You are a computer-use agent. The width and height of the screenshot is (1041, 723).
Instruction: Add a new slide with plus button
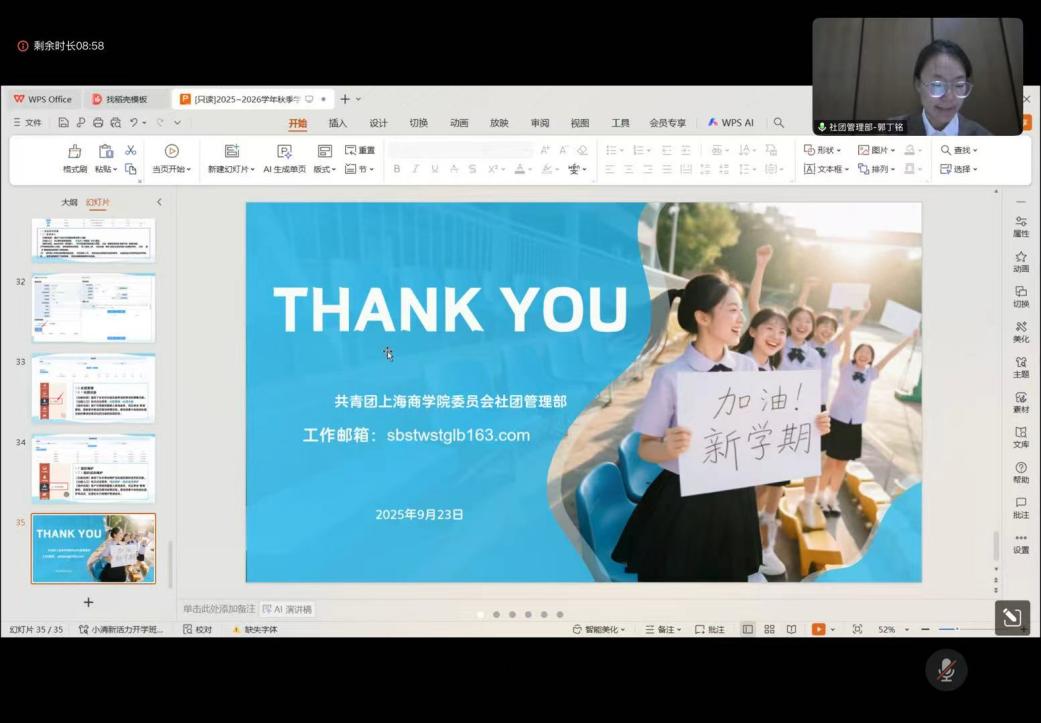point(88,602)
